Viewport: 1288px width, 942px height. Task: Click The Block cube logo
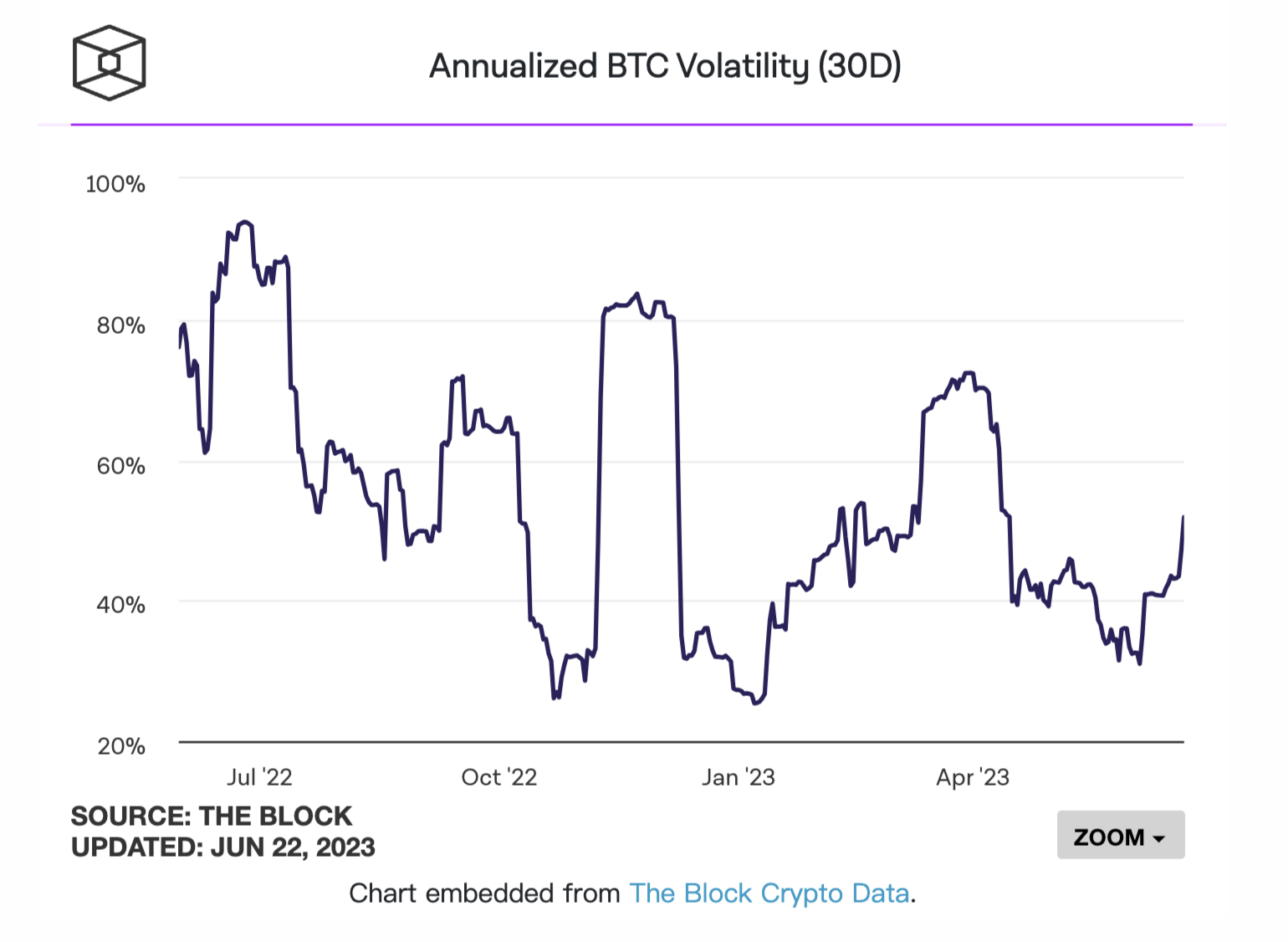(x=109, y=63)
